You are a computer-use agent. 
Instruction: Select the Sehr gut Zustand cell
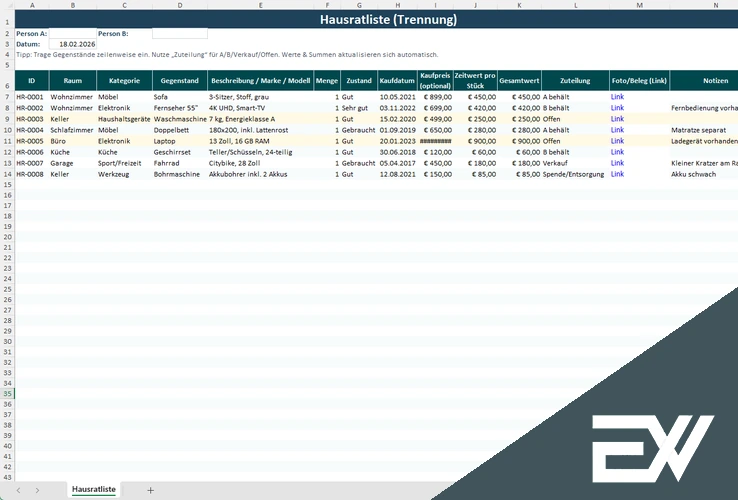(x=359, y=108)
